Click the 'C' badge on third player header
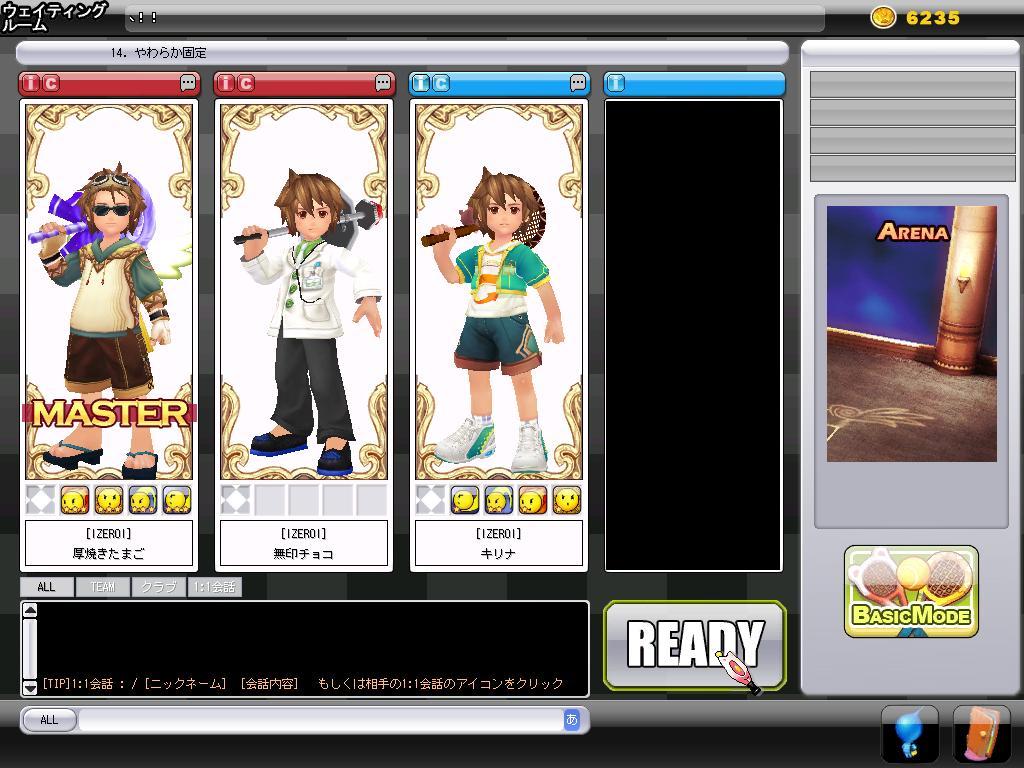The height and width of the screenshot is (768, 1024). pos(441,83)
